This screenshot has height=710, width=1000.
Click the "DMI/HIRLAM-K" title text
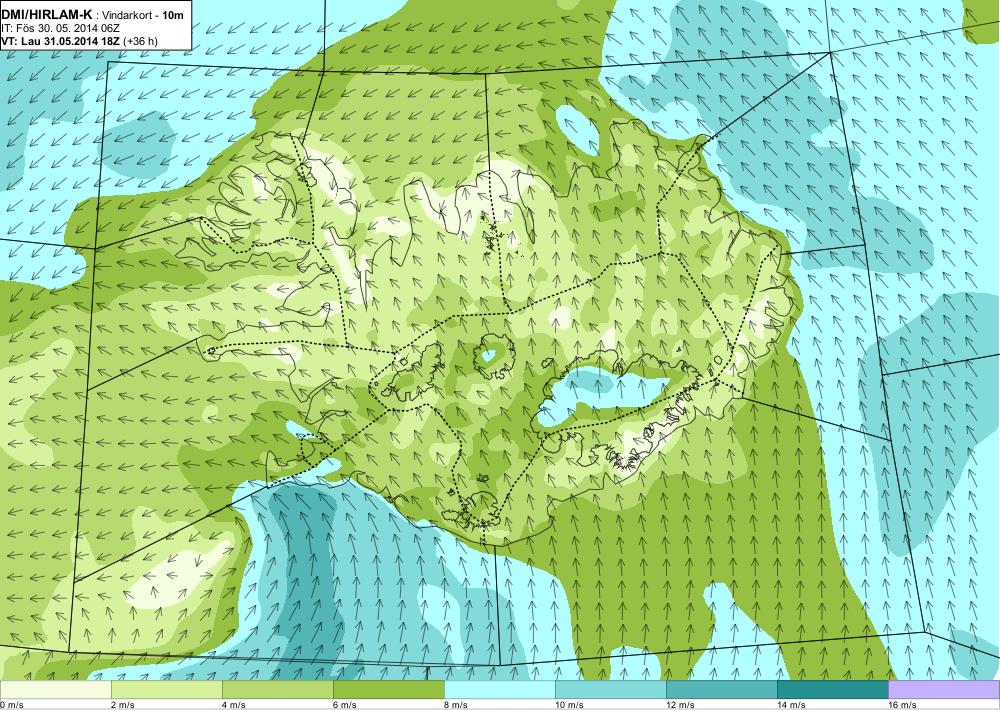pos(46,15)
